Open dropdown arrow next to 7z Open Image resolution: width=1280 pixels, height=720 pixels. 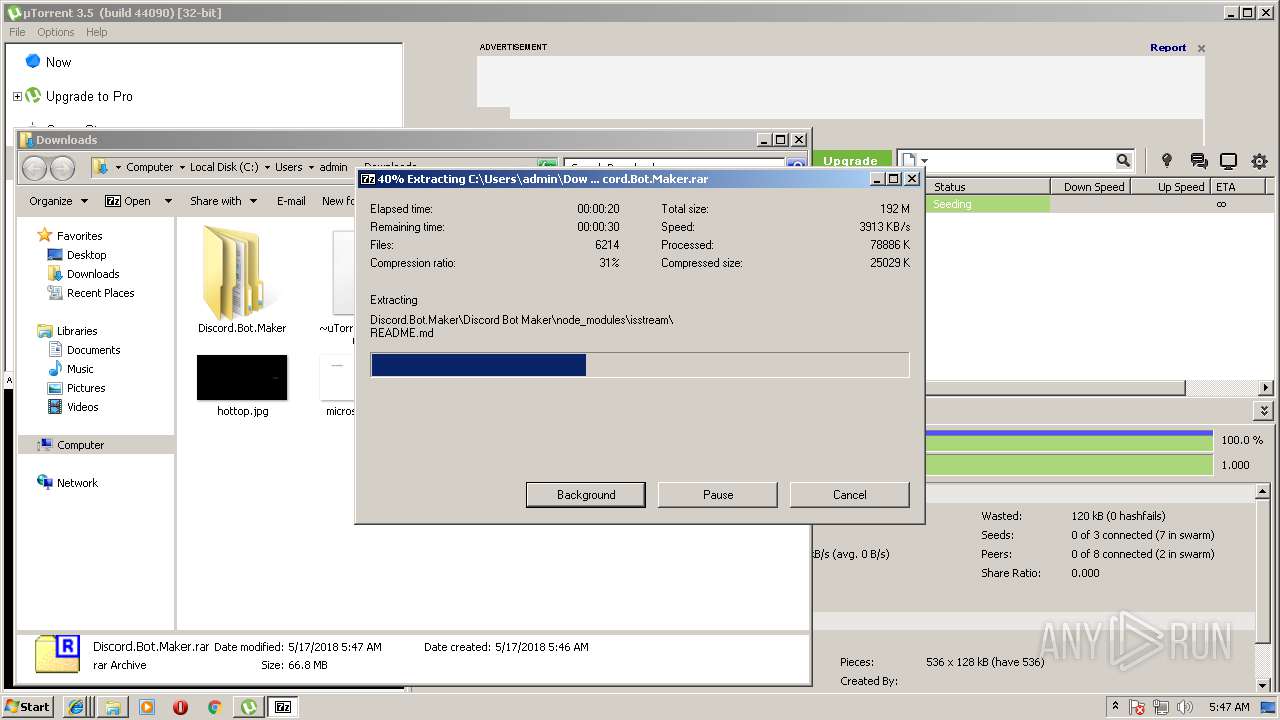point(168,201)
